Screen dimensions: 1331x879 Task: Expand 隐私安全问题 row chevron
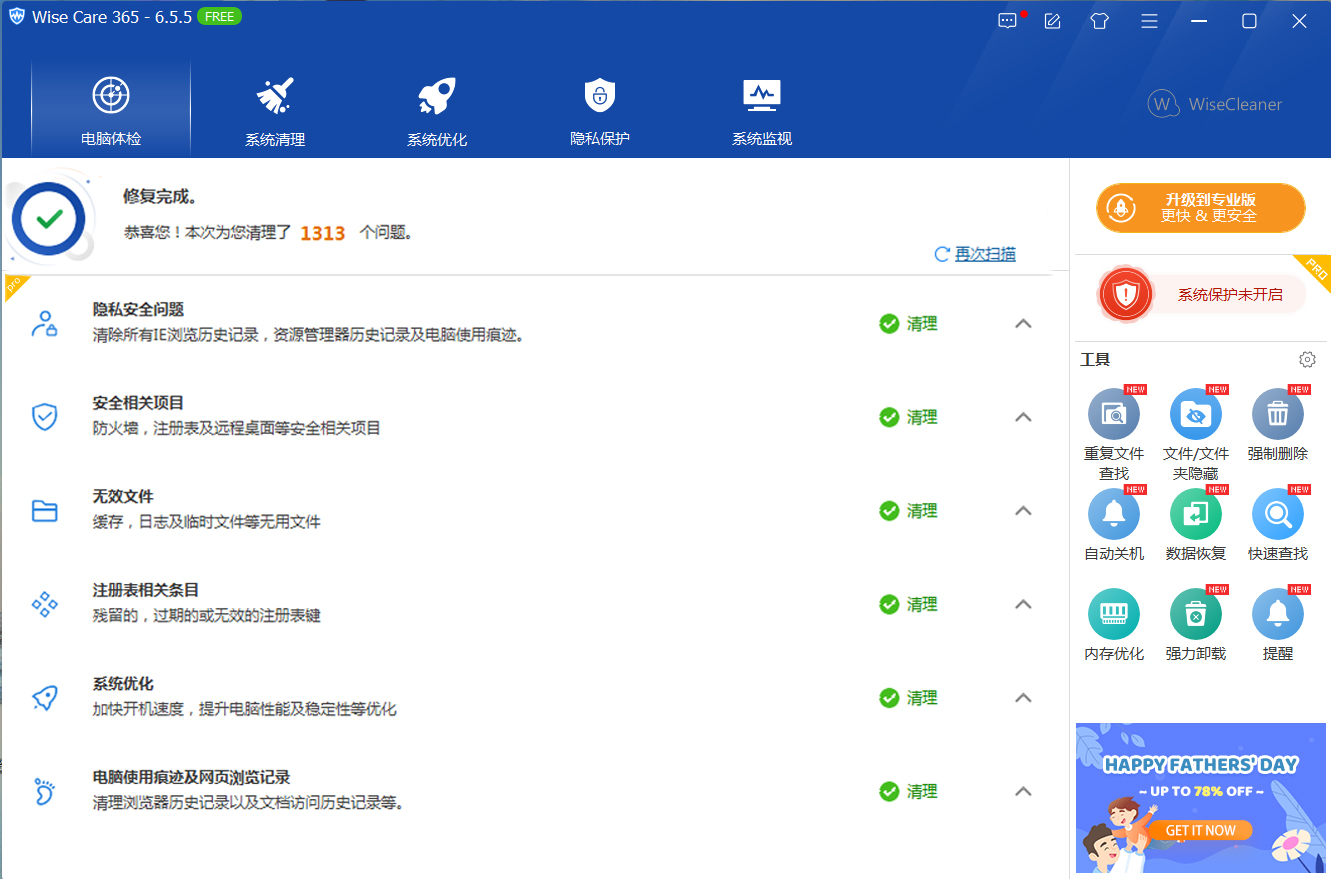tap(1023, 324)
